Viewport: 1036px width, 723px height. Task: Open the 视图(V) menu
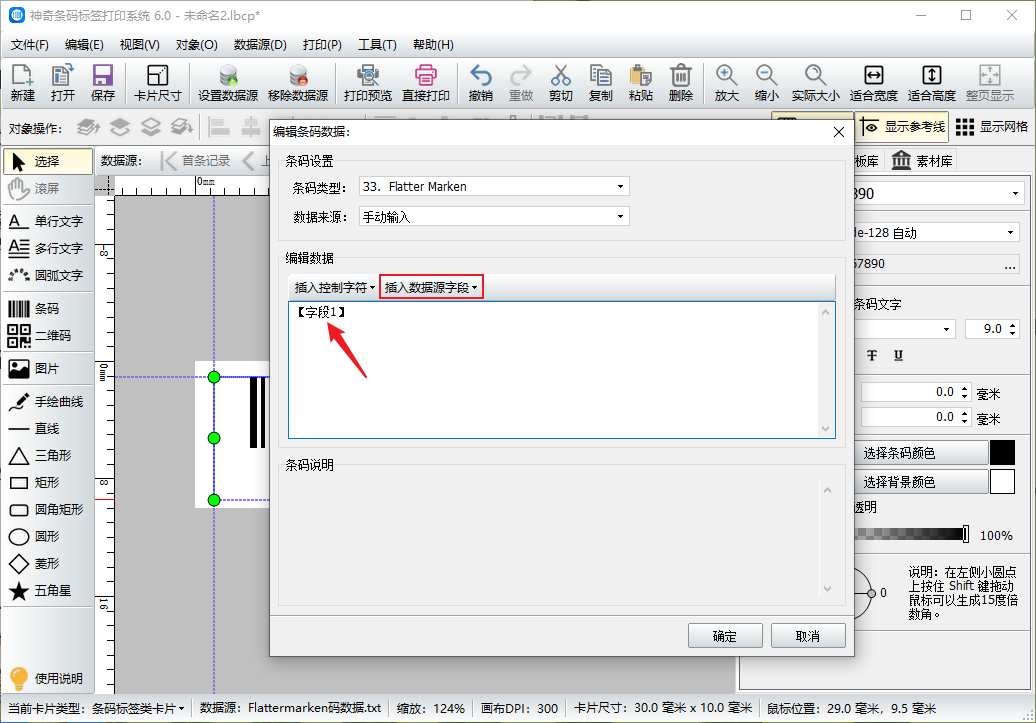139,45
